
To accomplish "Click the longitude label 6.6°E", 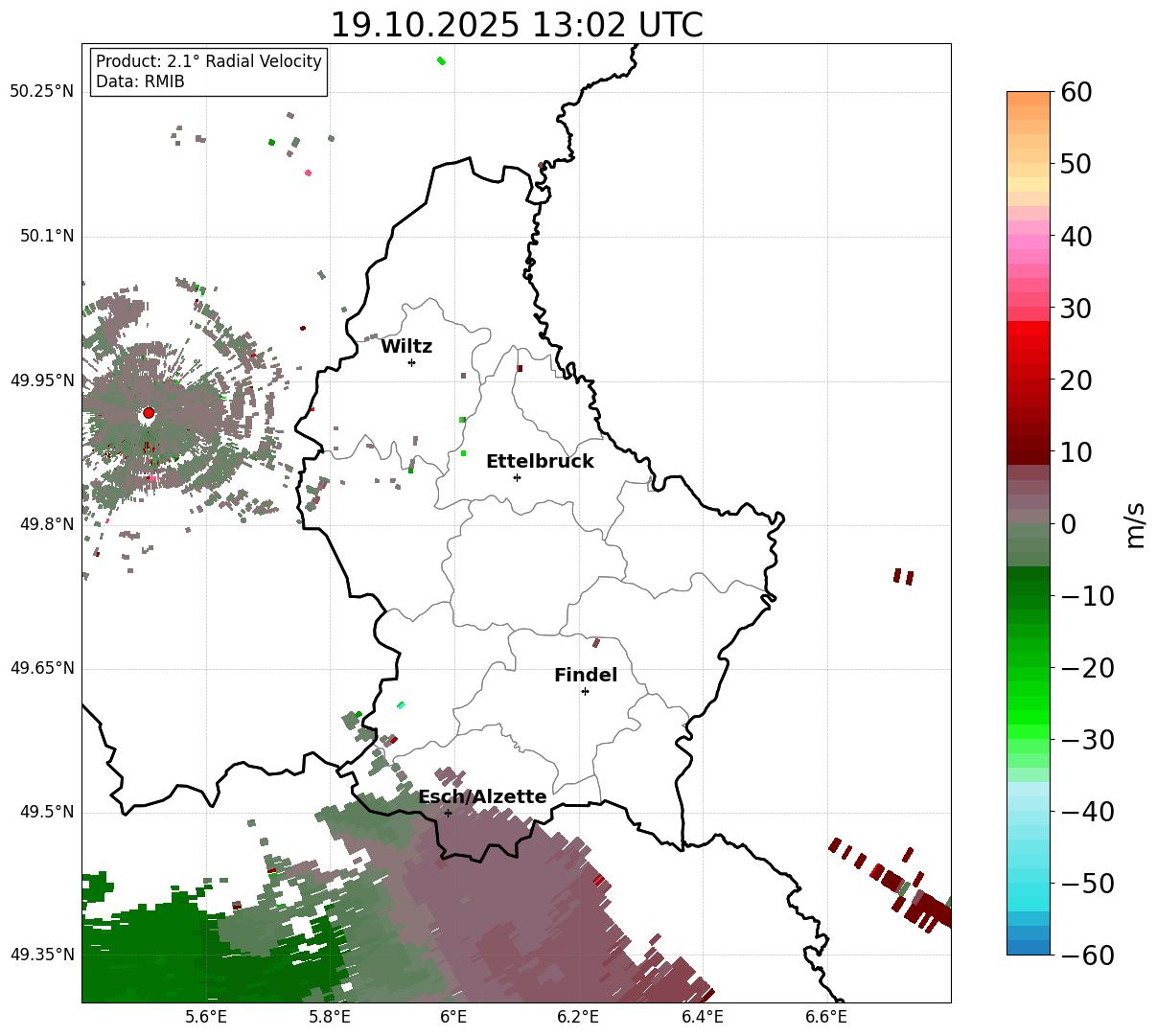I will point(826,1017).
